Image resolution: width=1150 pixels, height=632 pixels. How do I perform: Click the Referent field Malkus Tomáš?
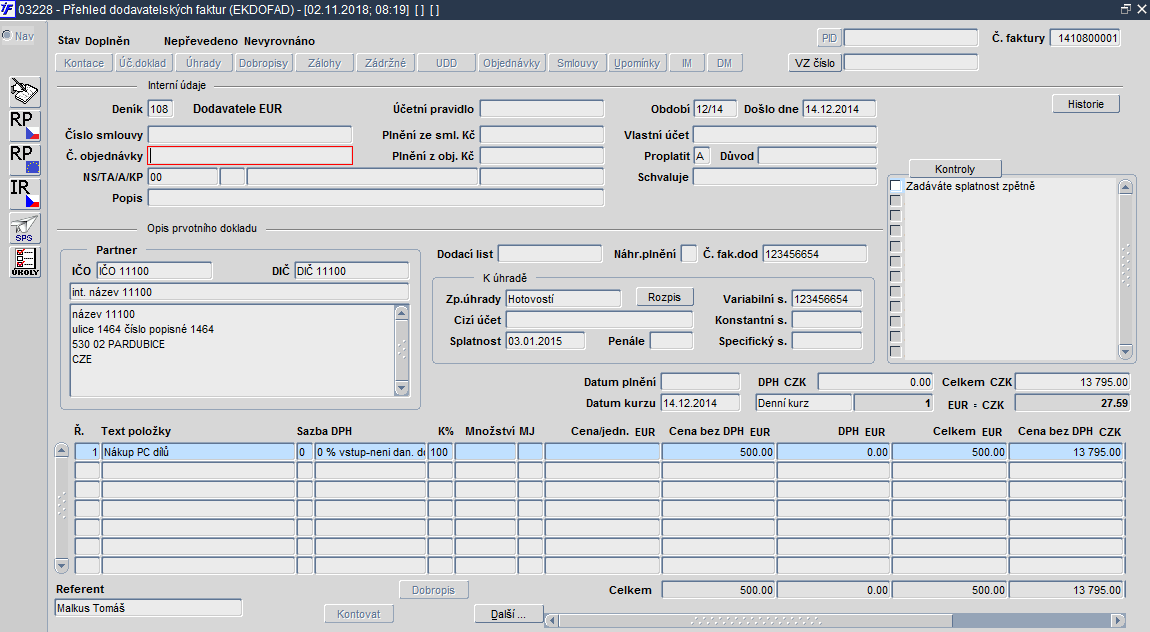148,608
